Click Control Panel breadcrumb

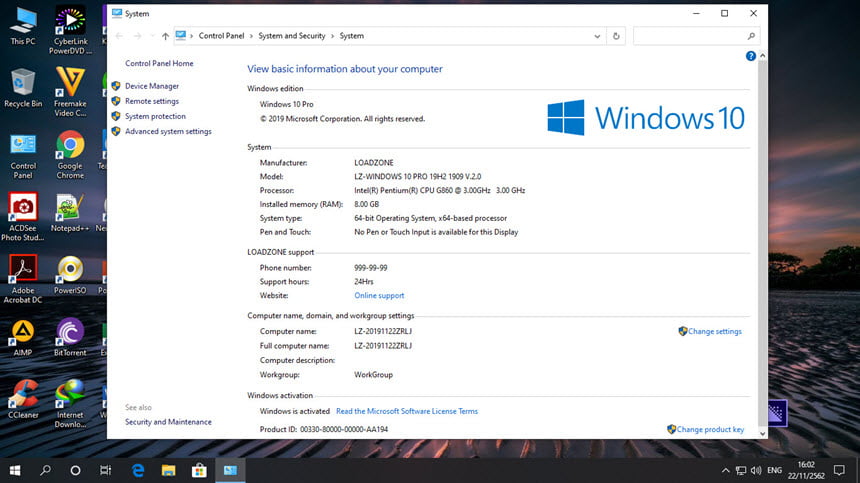pos(221,36)
